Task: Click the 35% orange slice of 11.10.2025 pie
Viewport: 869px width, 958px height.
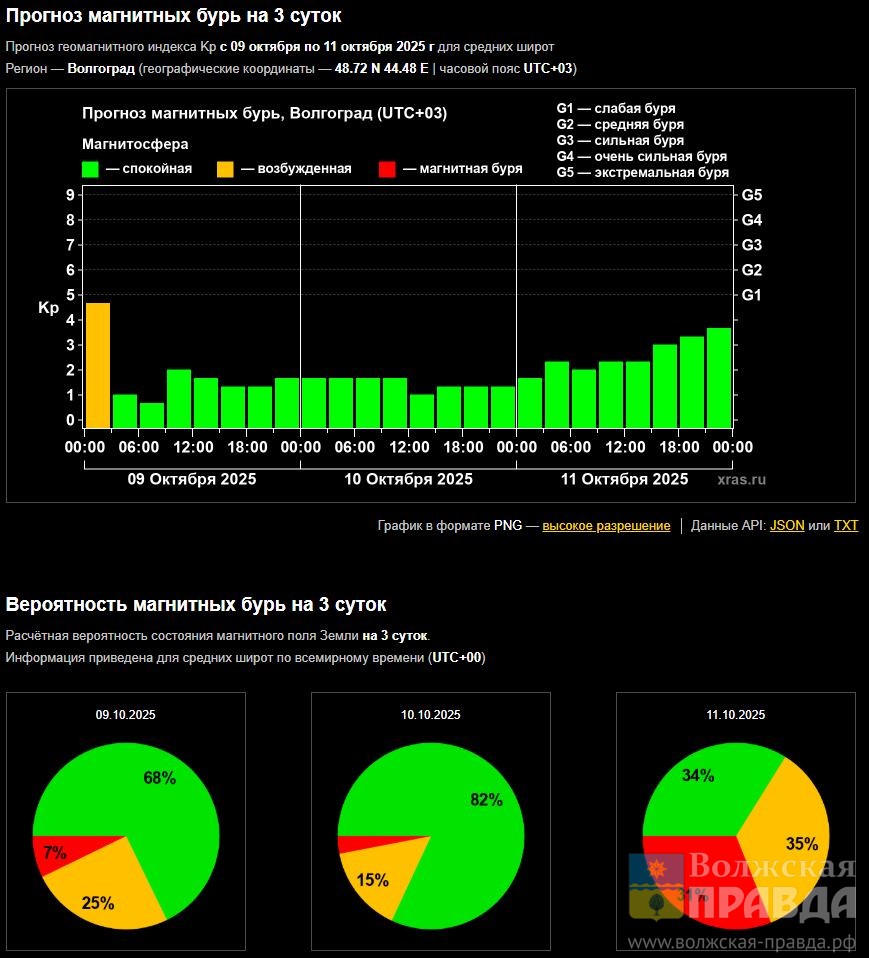Action: [795, 830]
